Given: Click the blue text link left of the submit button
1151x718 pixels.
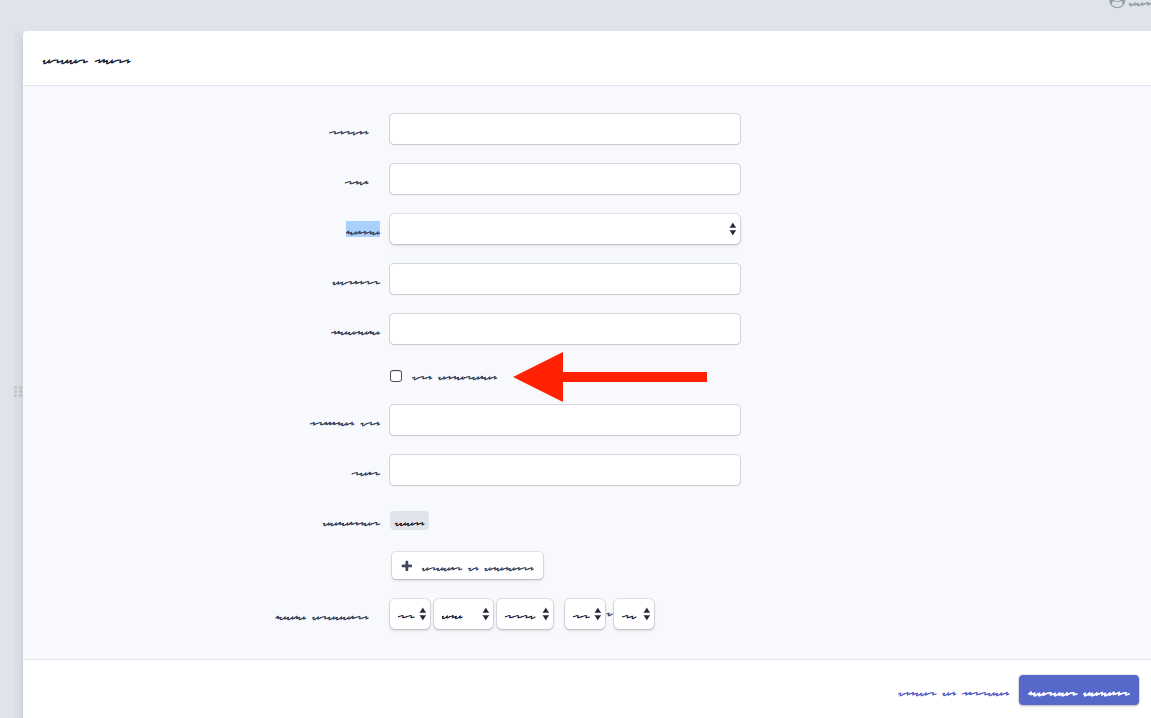Looking at the screenshot, I should coord(953,690).
